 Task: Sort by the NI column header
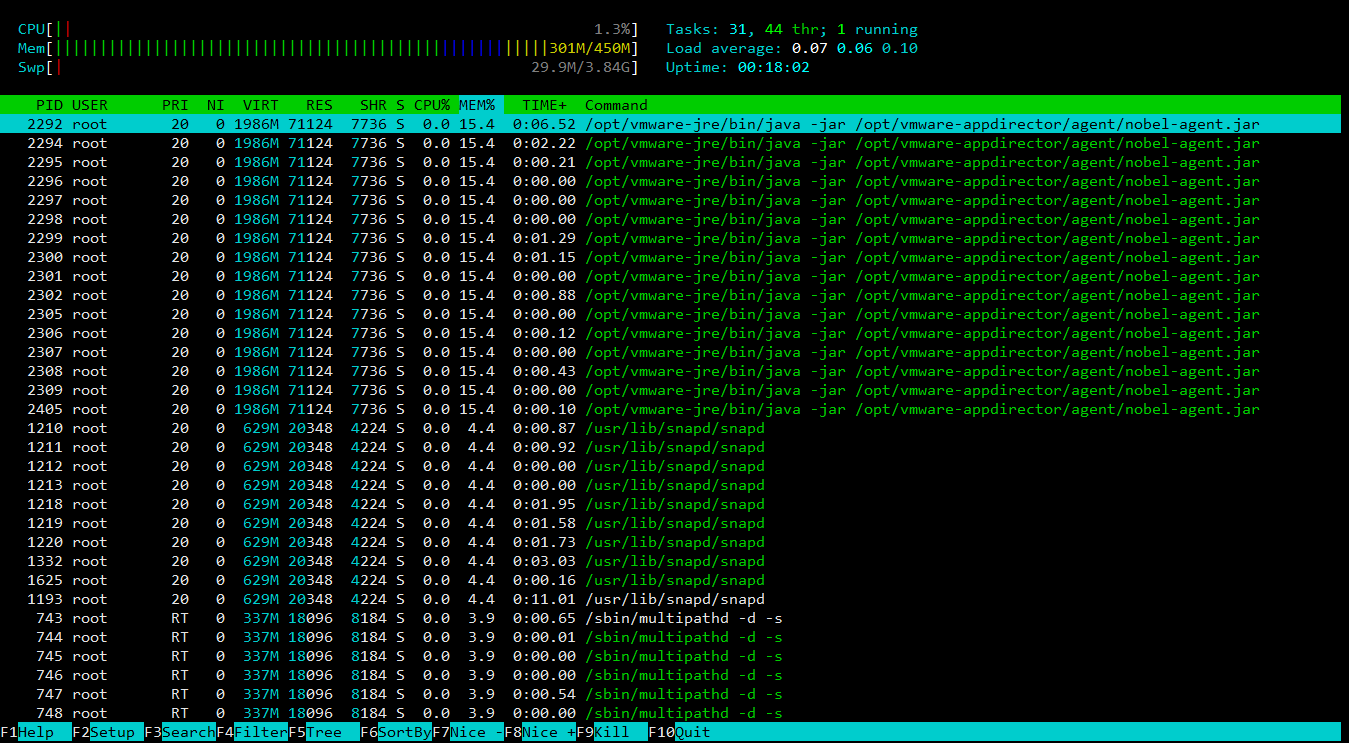(x=216, y=105)
